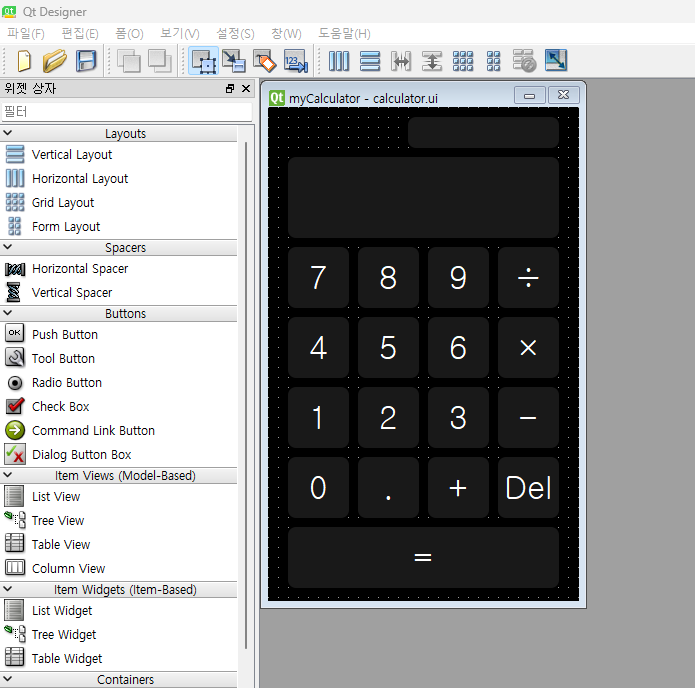
Task: Select Form Layout in widget box
Action: click(66, 227)
